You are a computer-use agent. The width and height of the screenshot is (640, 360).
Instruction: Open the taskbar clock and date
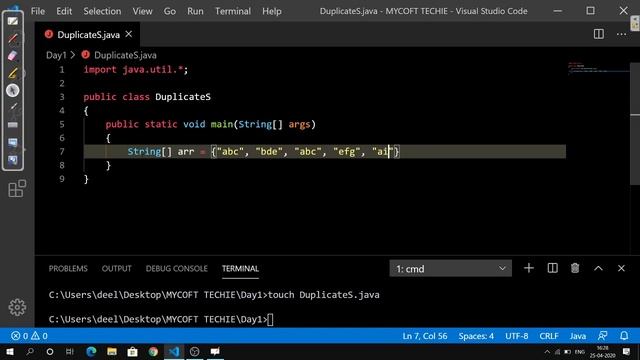(602, 351)
